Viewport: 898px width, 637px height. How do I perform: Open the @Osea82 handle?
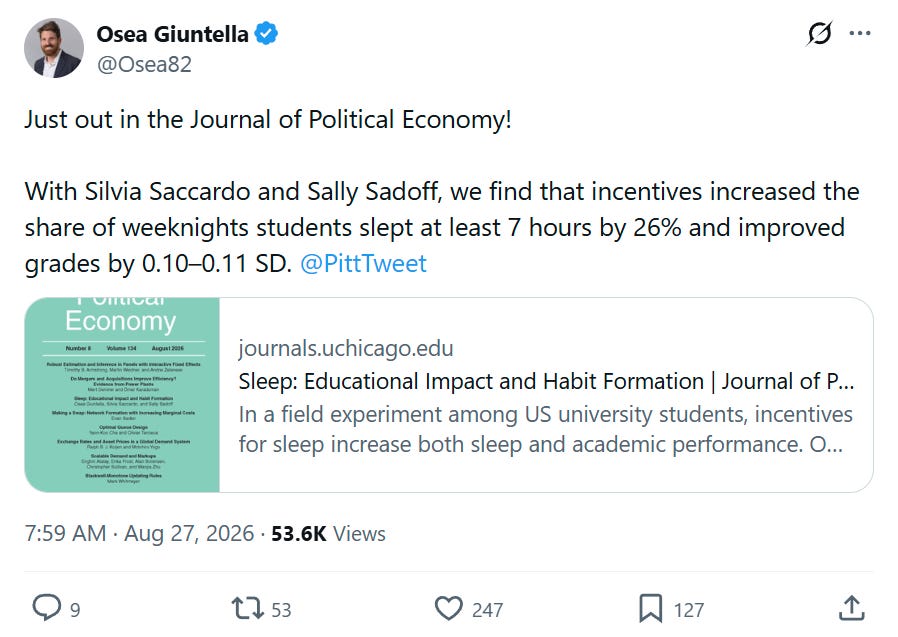tap(144, 64)
